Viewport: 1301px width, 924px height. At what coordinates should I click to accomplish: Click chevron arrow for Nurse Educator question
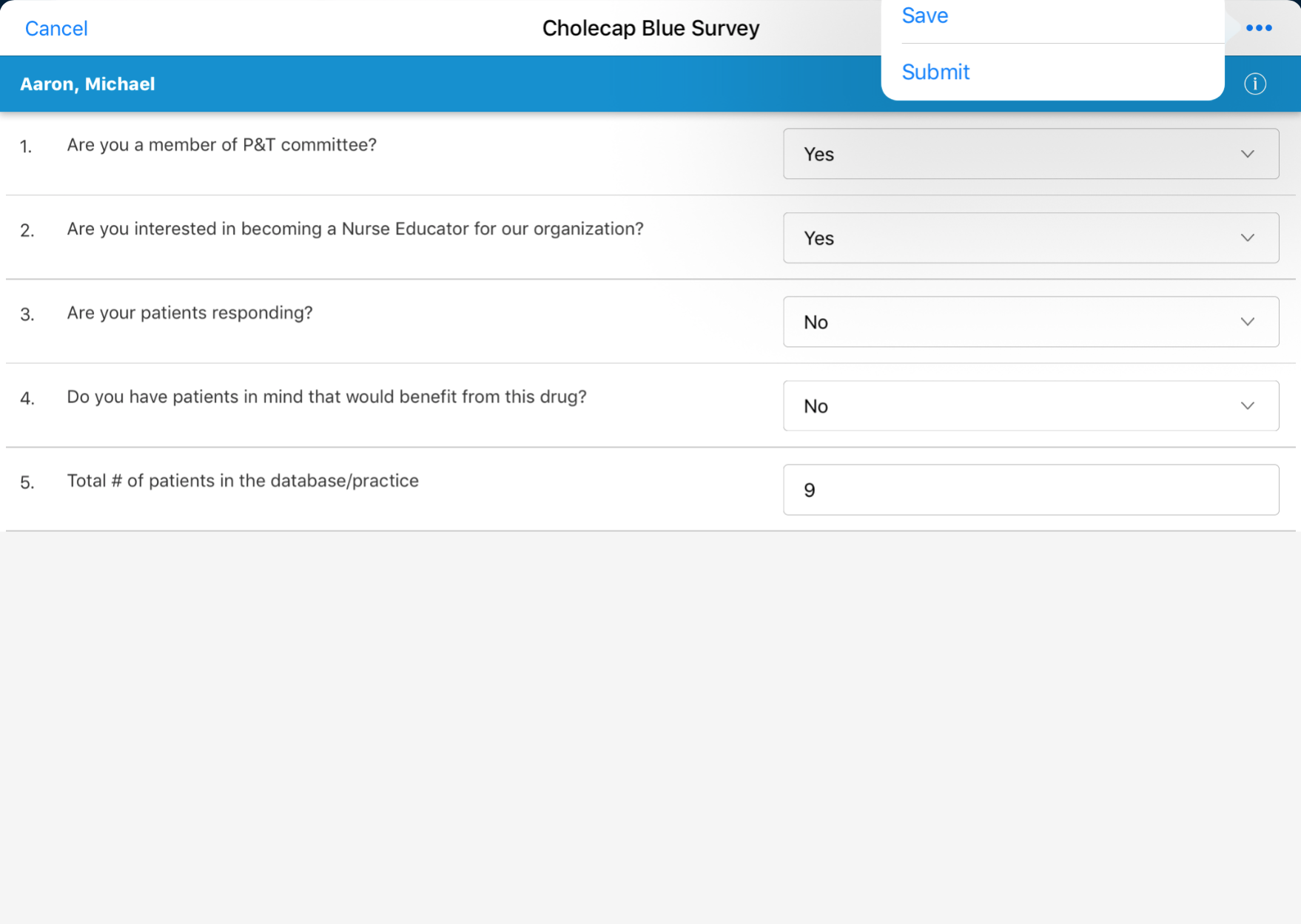point(1248,237)
